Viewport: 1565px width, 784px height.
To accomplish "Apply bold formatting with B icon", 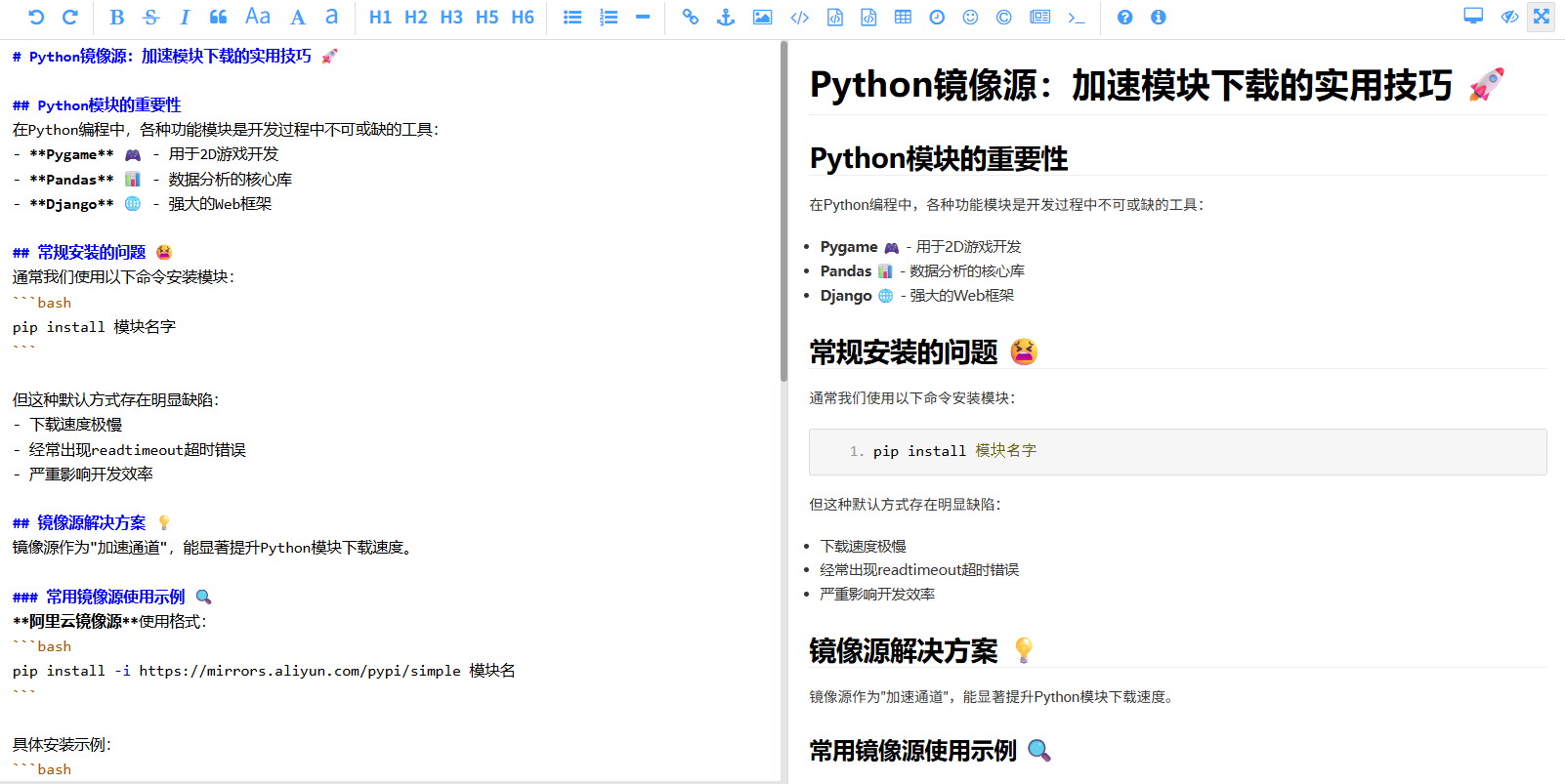I will [117, 17].
